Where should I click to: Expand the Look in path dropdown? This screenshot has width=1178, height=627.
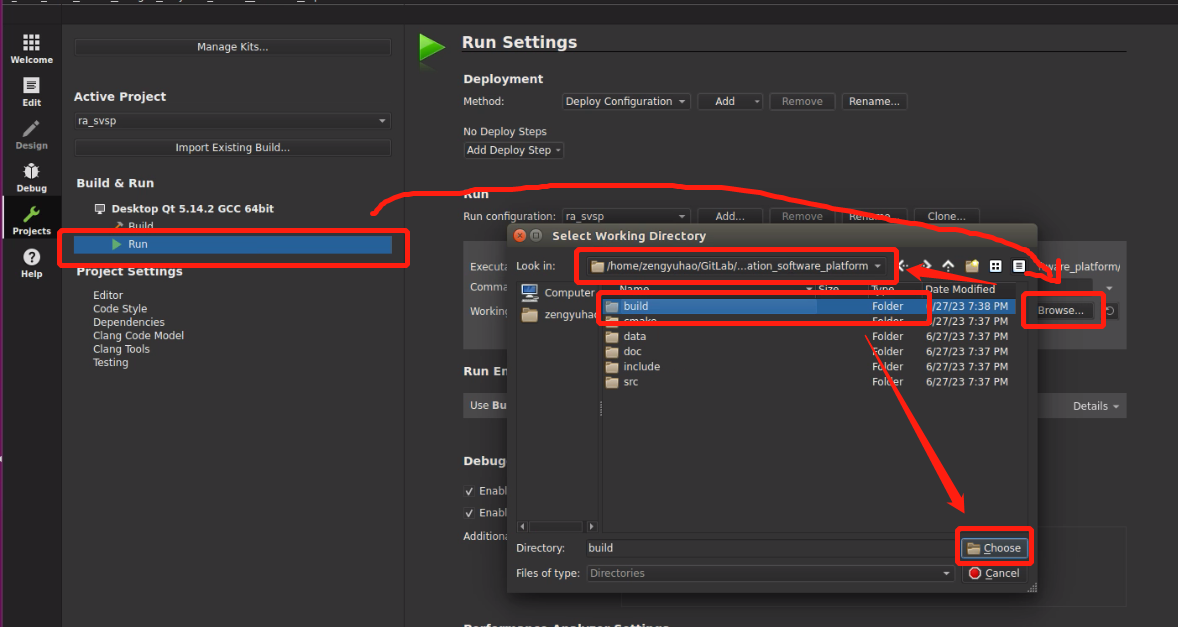877,266
